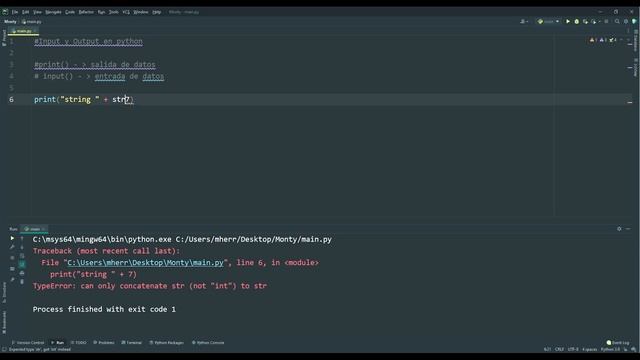Select the main tab in Run panel
Image resolution: width=640 pixels, height=360 pixels.
click(34, 229)
